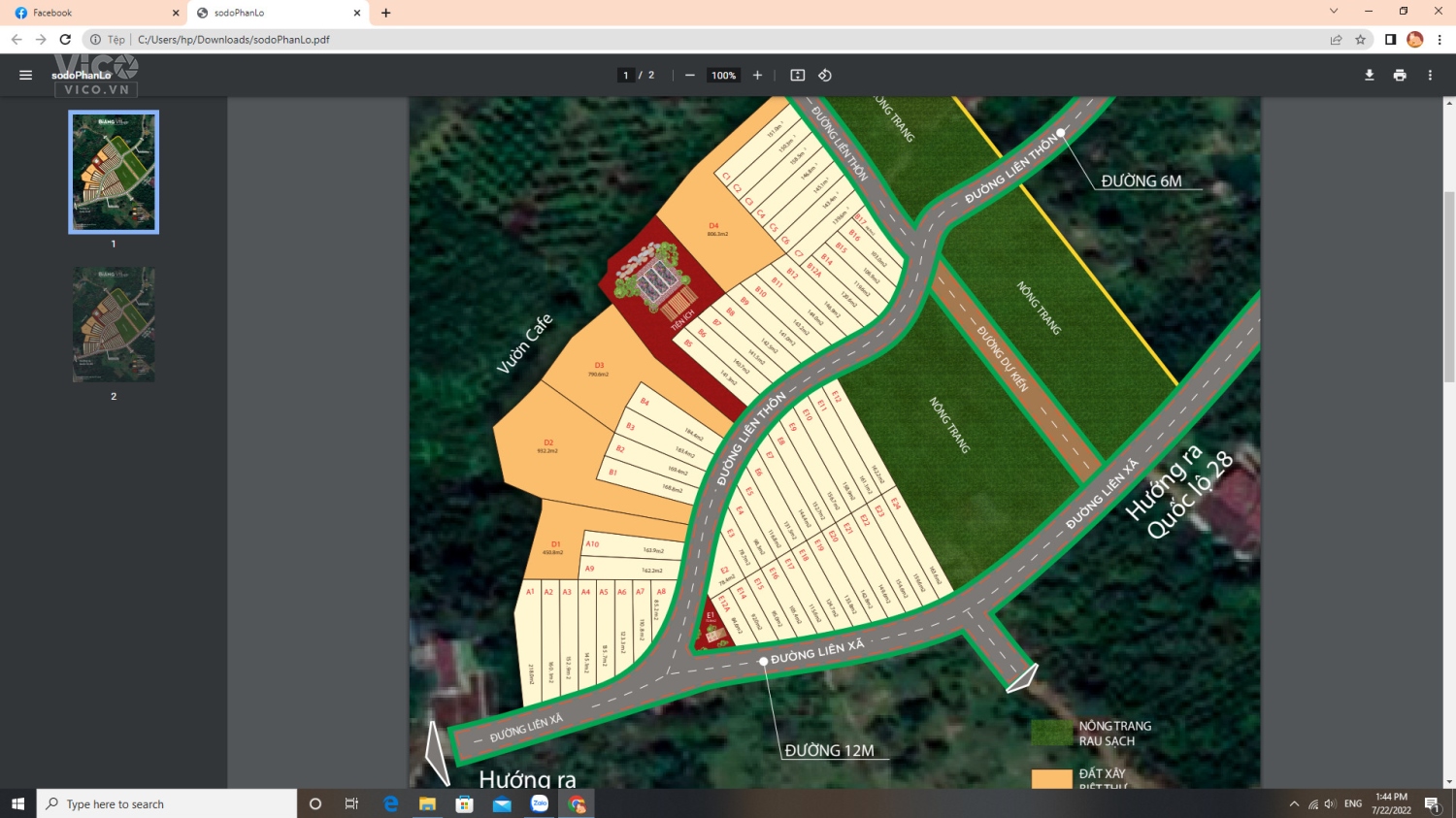The height and width of the screenshot is (818, 1456).
Task: Edit the 100% zoom level field
Action: (723, 75)
